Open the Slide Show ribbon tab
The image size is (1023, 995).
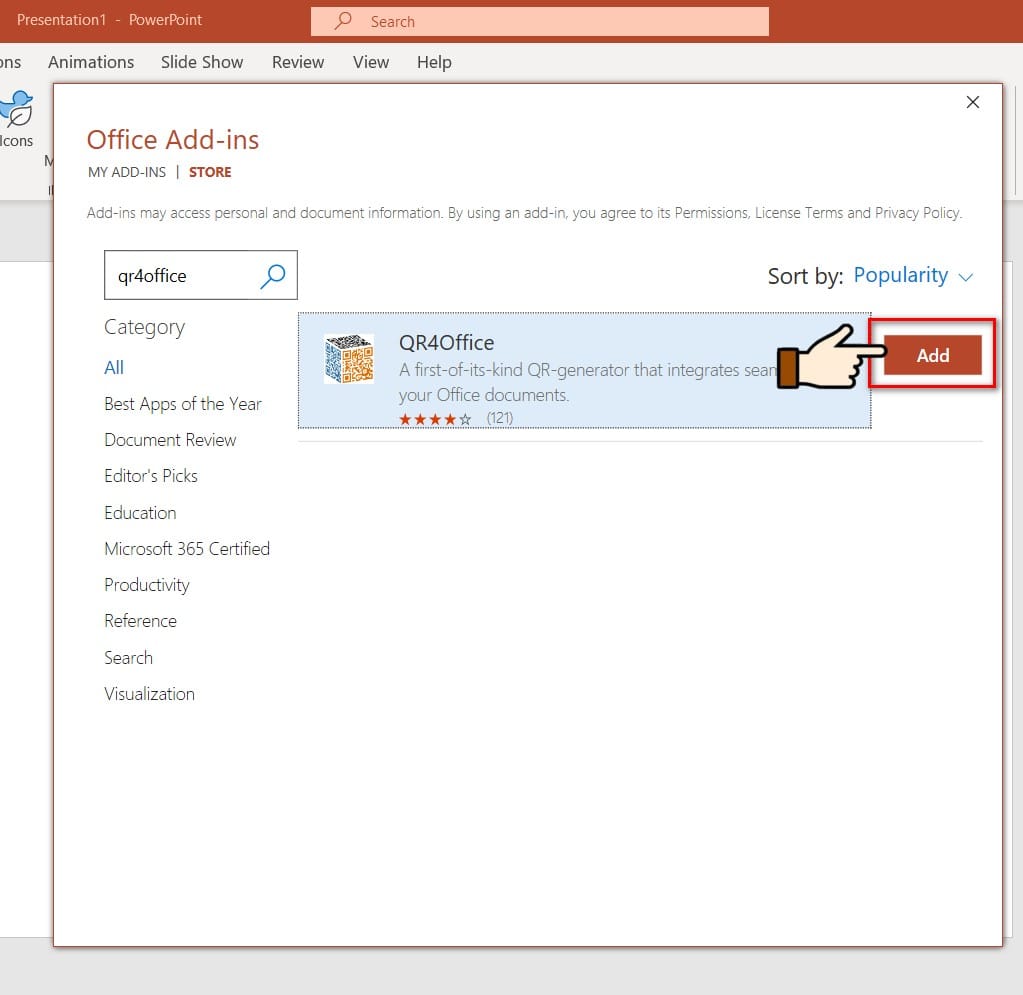(x=202, y=62)
